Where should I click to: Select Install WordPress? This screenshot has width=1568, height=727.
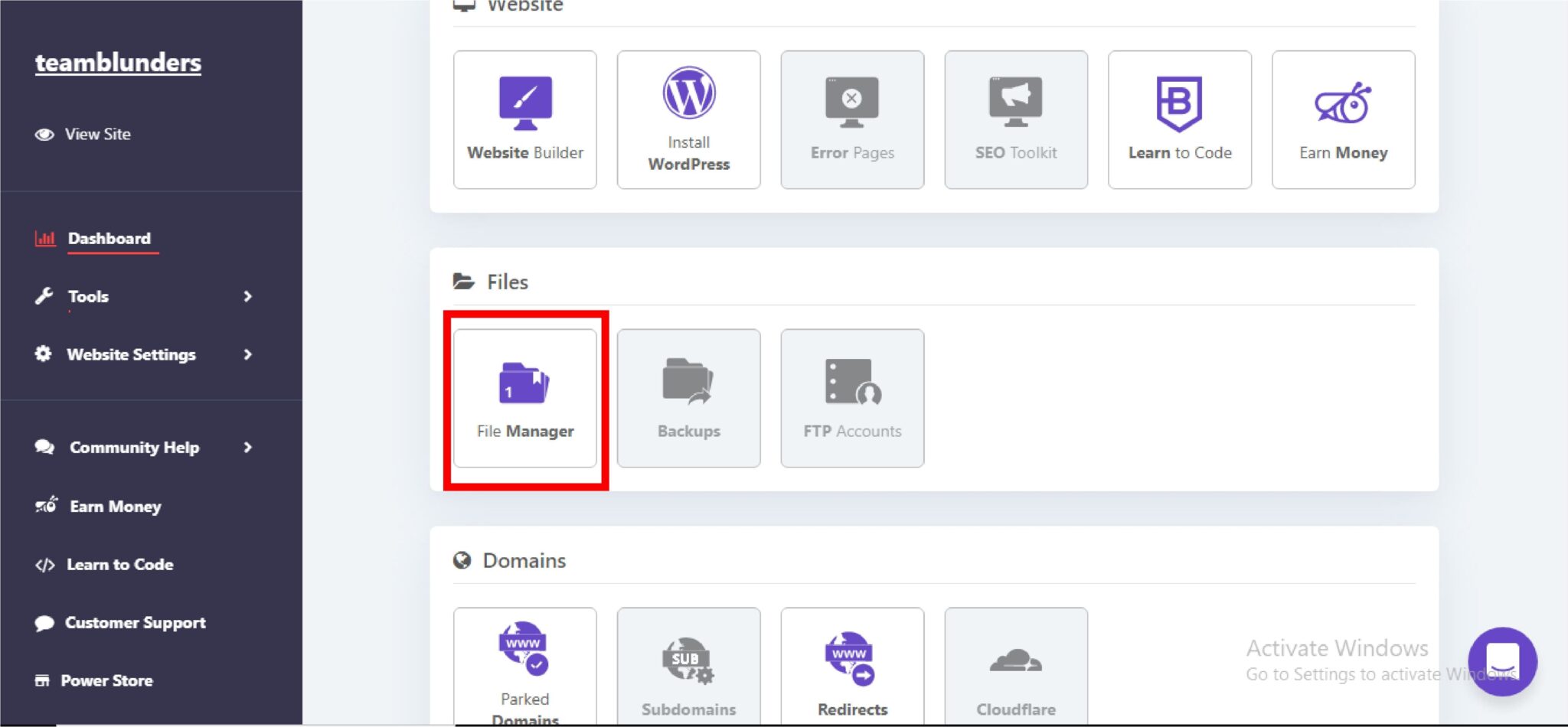[x=688, y=119]
